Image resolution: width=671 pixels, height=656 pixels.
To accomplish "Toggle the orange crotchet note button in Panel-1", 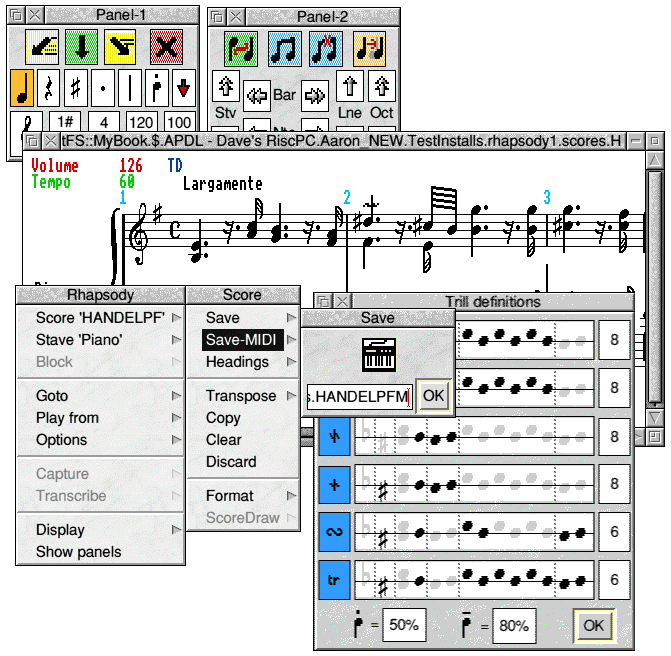I will (x=22, y=88).
